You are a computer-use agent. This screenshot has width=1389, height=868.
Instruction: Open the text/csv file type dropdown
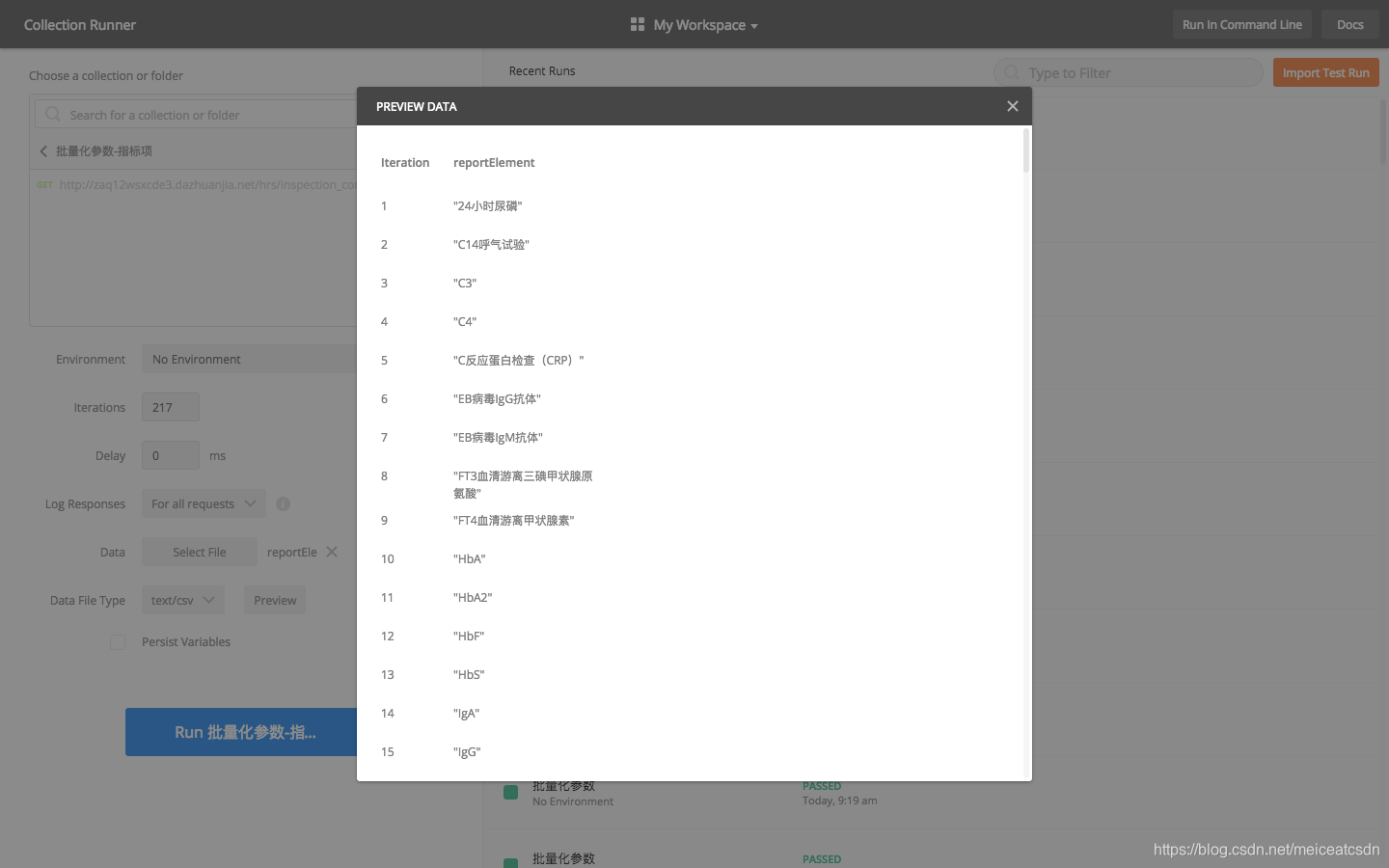[183, 600]
